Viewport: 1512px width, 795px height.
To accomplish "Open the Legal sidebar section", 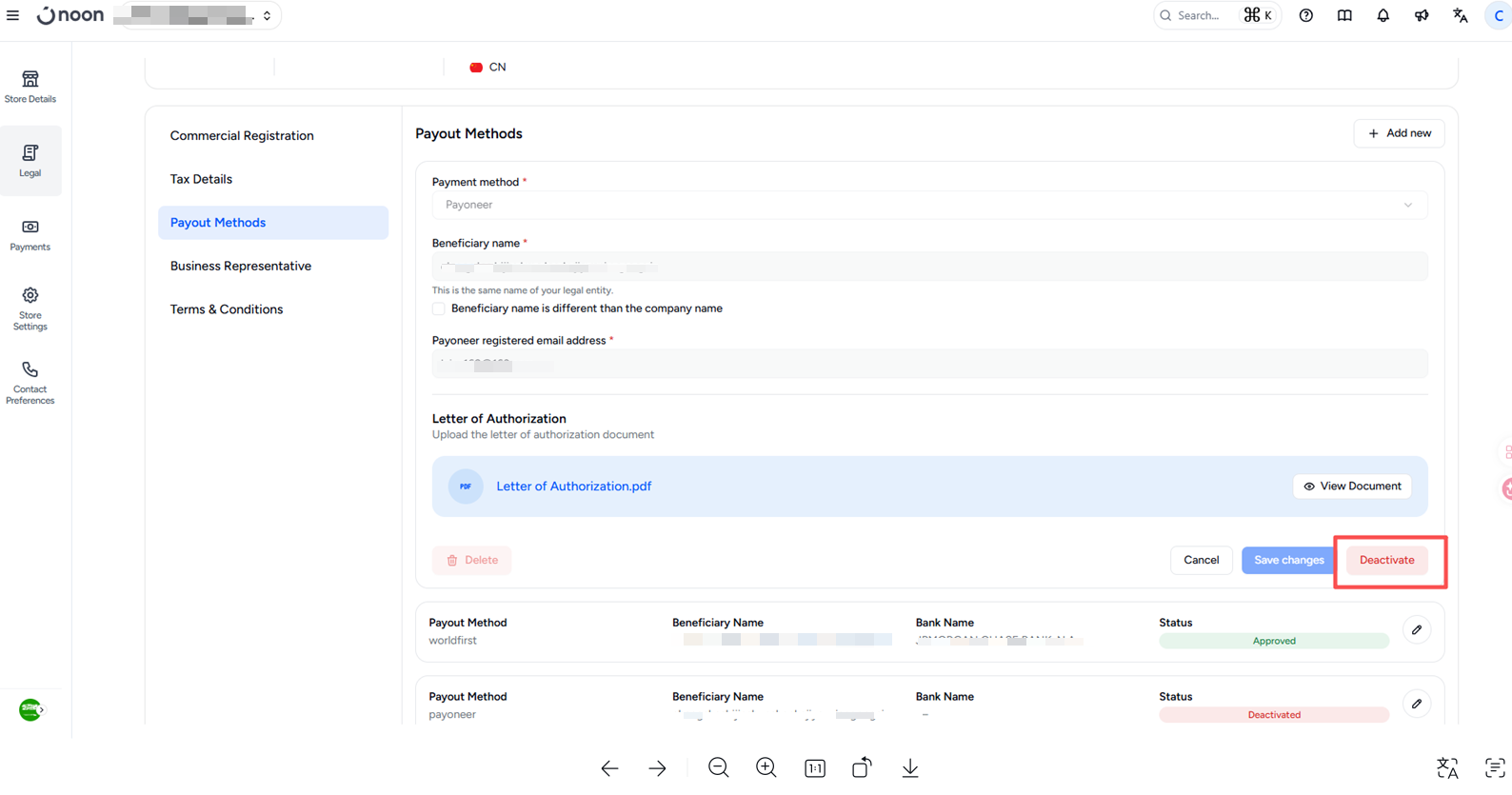I will pyautogui.click(x=30, y=161).
